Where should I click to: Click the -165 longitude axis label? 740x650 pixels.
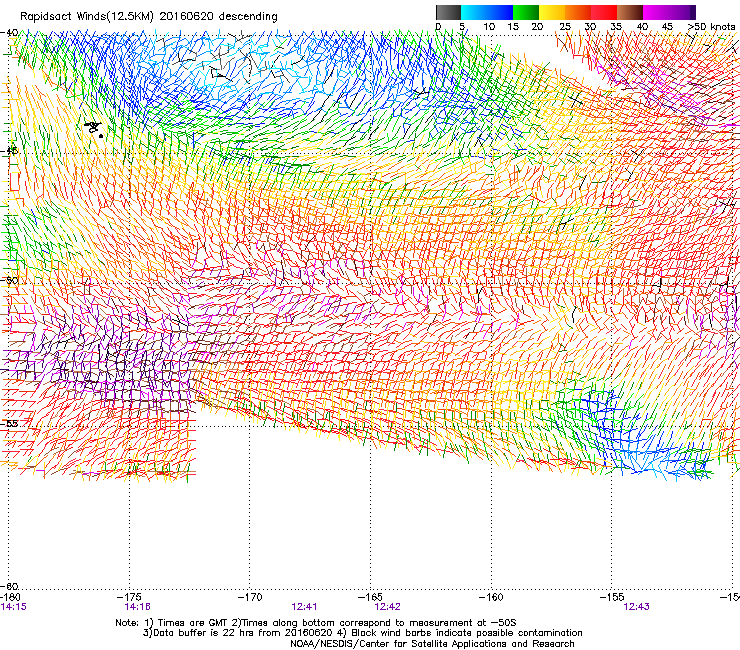click(370, 598)
